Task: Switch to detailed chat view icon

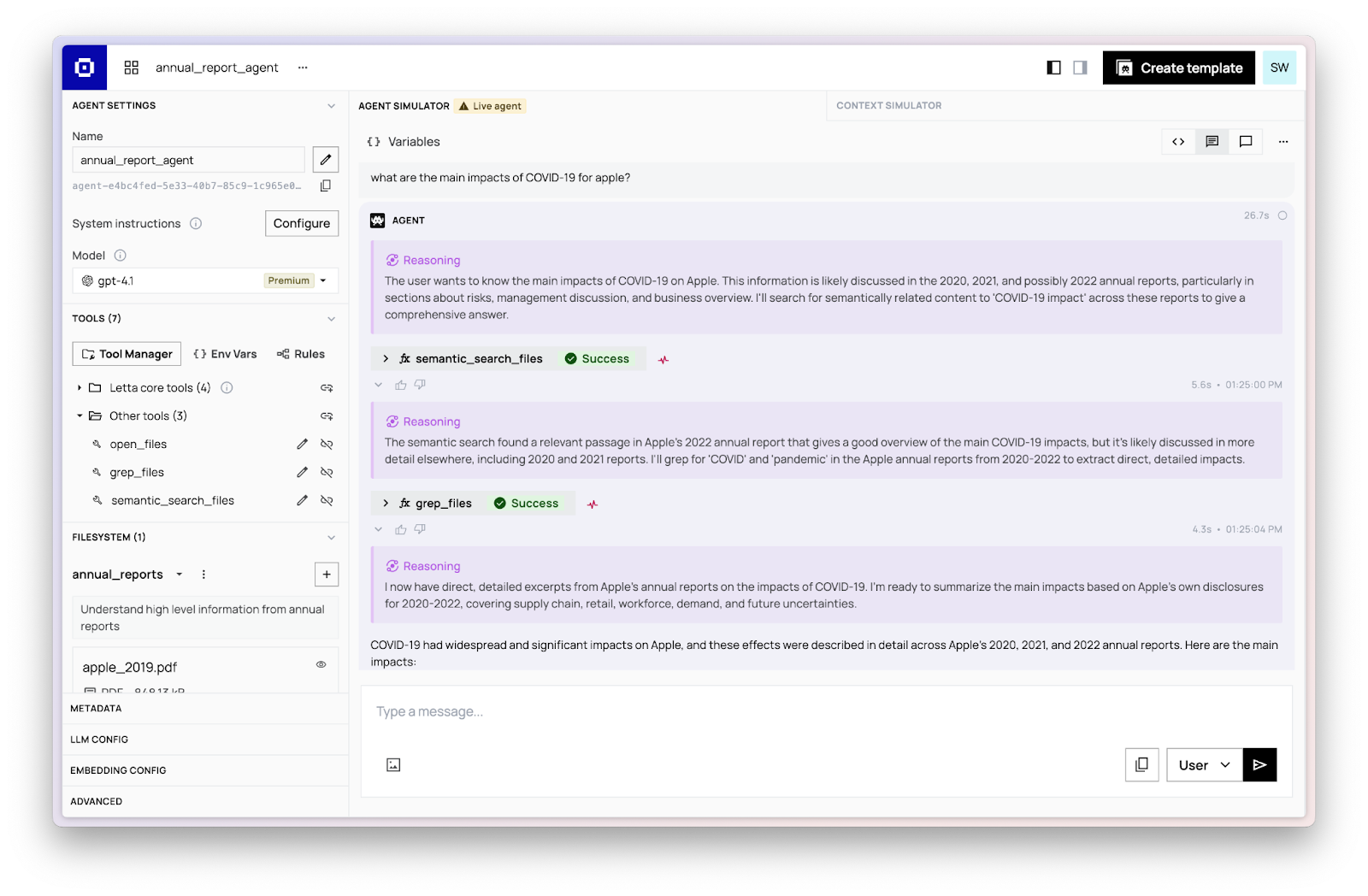Action: (x=1212, y=142)
